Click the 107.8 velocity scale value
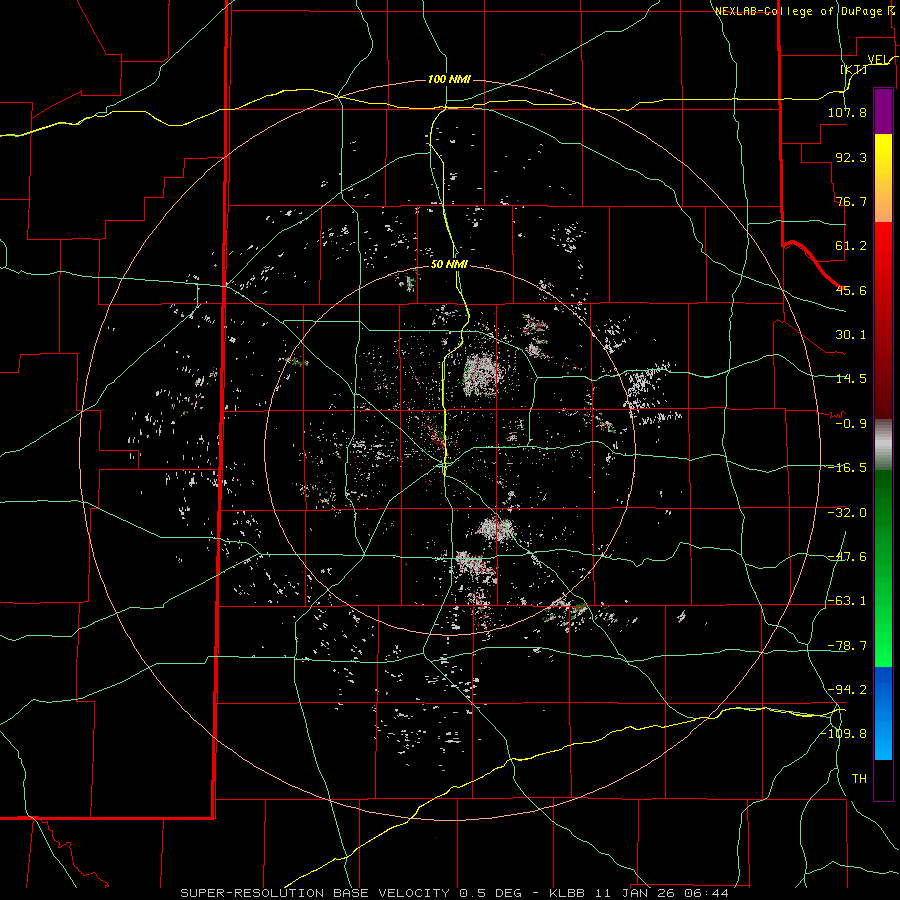Image resolution: width=900 pixels, height=900 pixels. [847, 112]
